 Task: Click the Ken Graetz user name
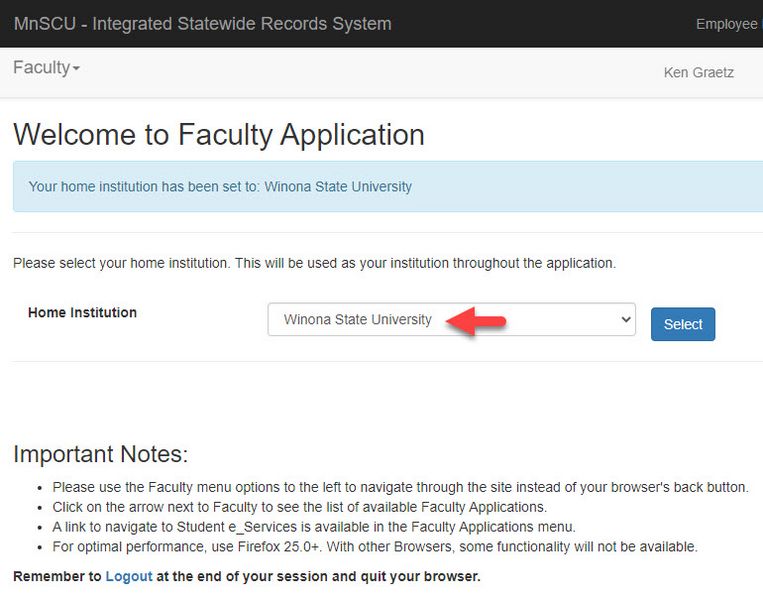coord(698,72)
